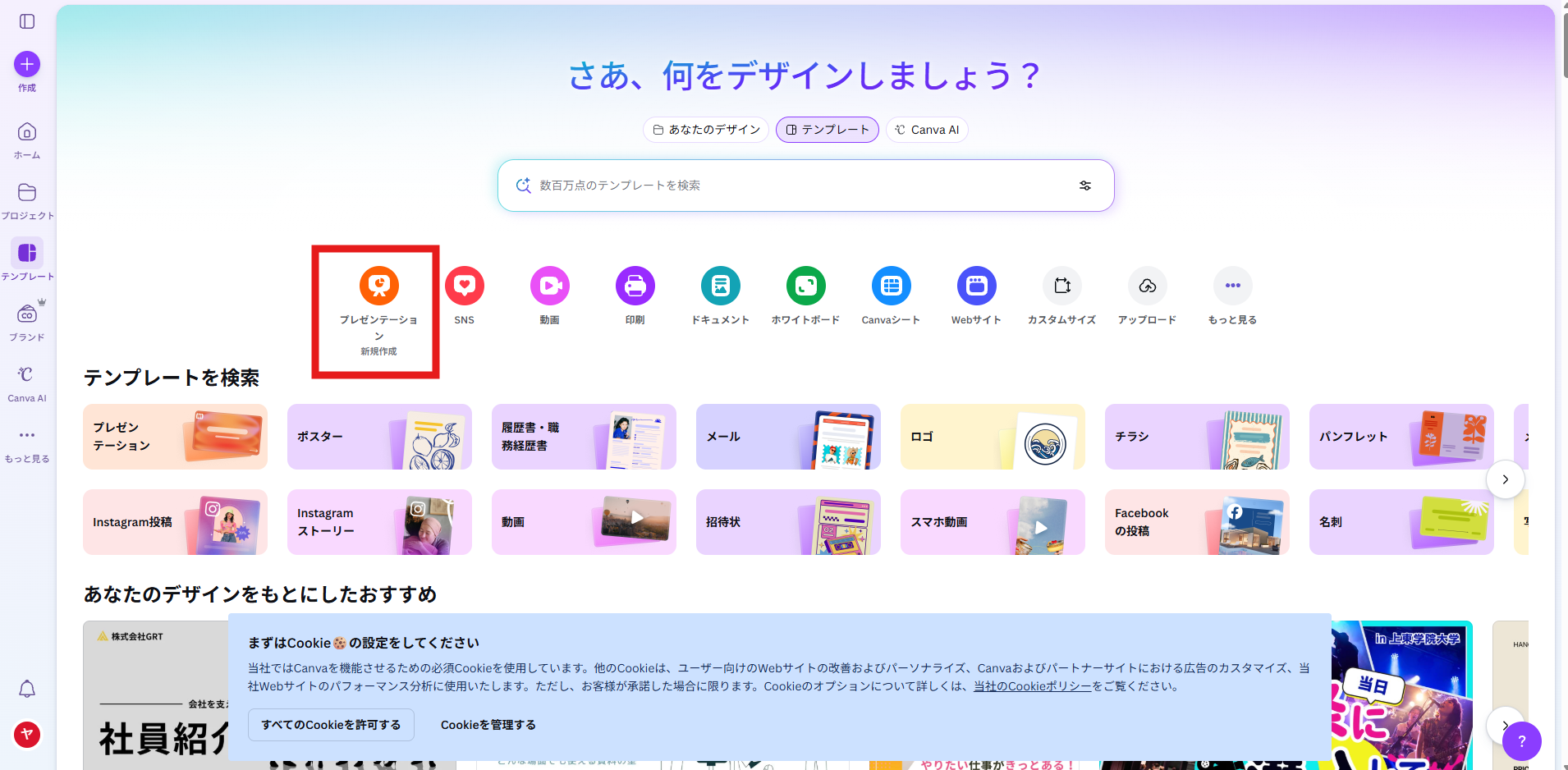Open the 動画 (video) design icon

click(549, 284)
